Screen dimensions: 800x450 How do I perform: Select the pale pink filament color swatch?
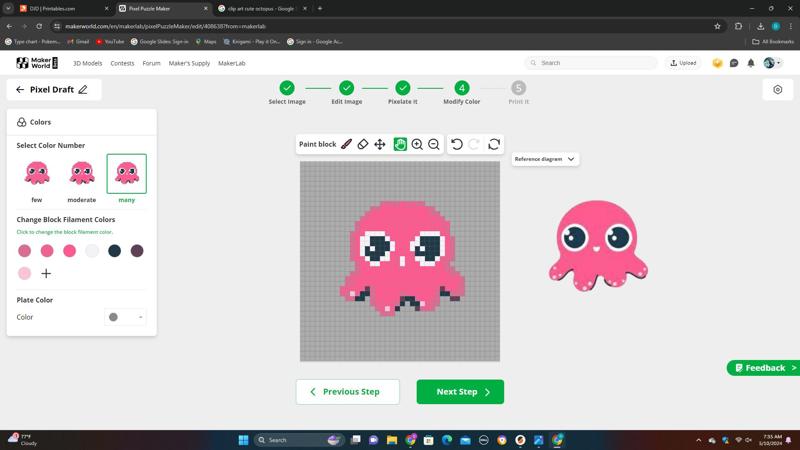pyautogui.click(x=24, y=273)
